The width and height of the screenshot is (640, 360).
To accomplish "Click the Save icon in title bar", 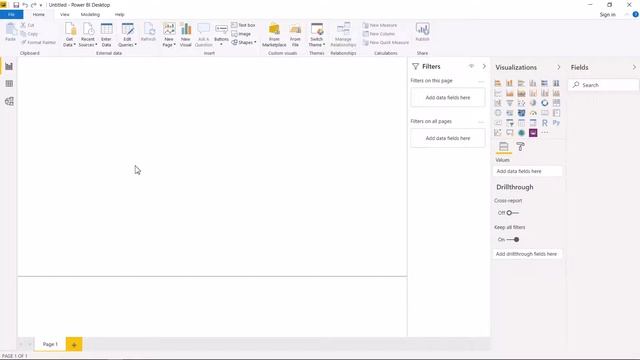I will [x=16, y=5].
